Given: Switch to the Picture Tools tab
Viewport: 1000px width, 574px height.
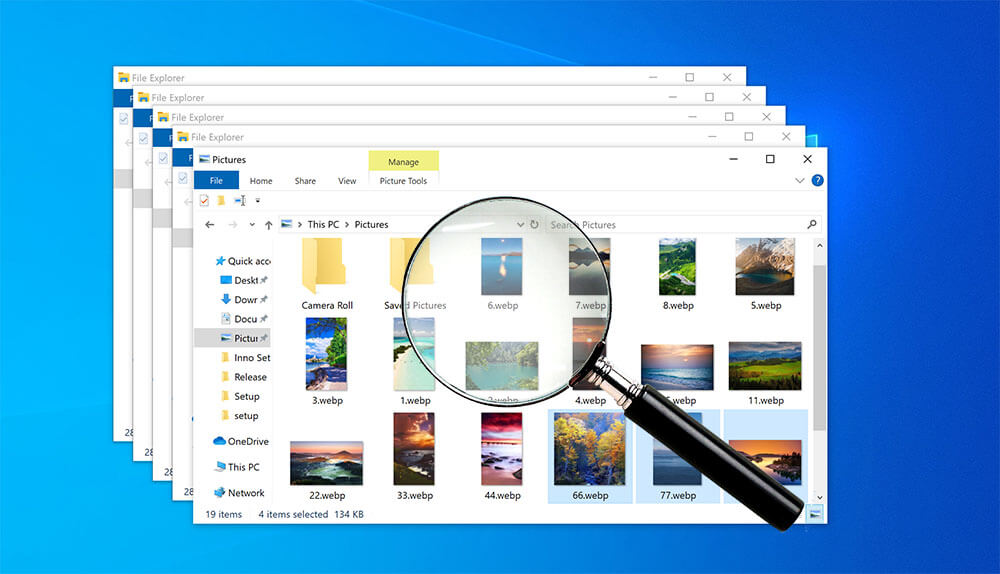Looking at the screenshot, I should 403,181.
